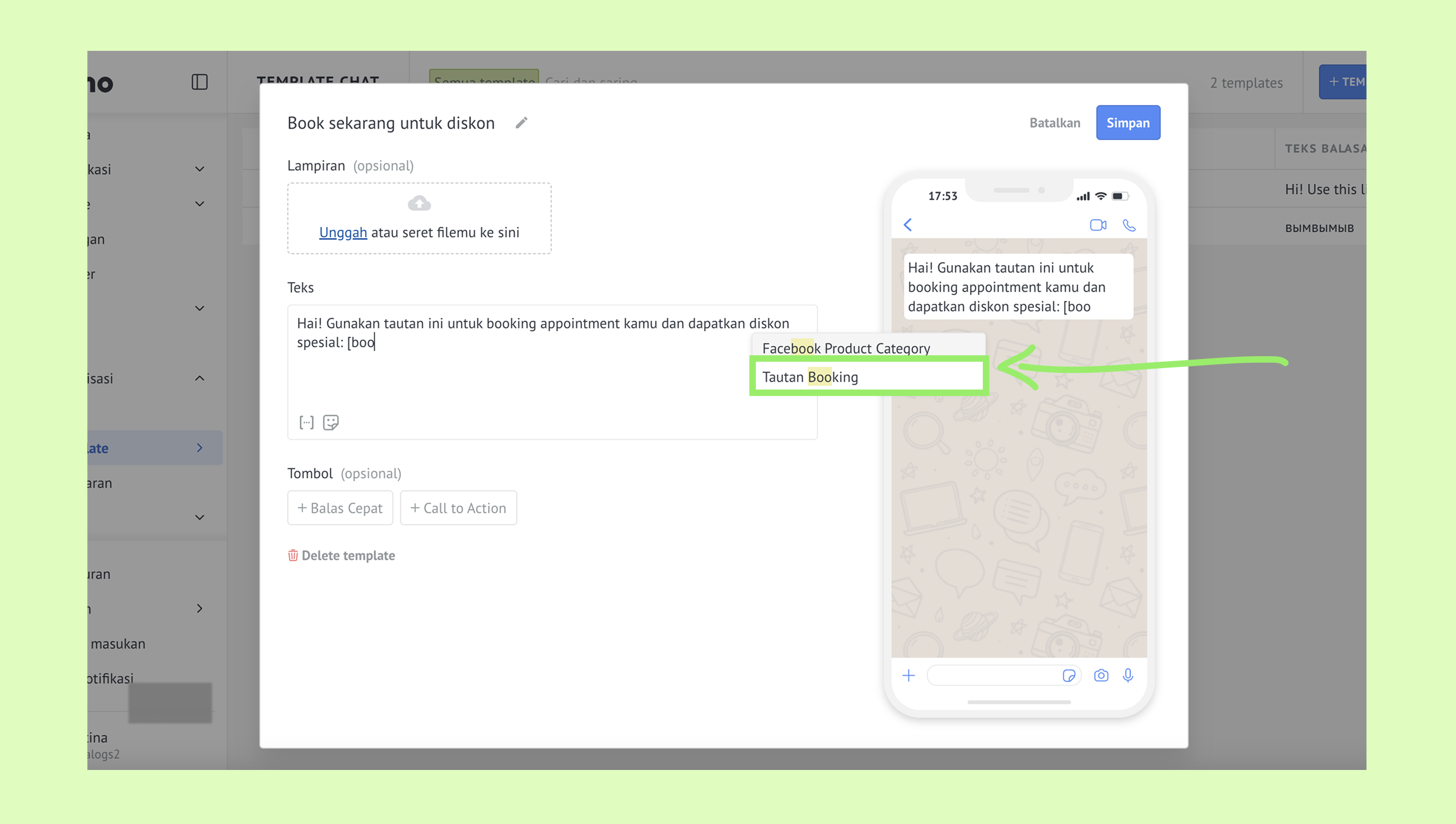
Task: Click the Unggah upload link
Action: (343, 232)
